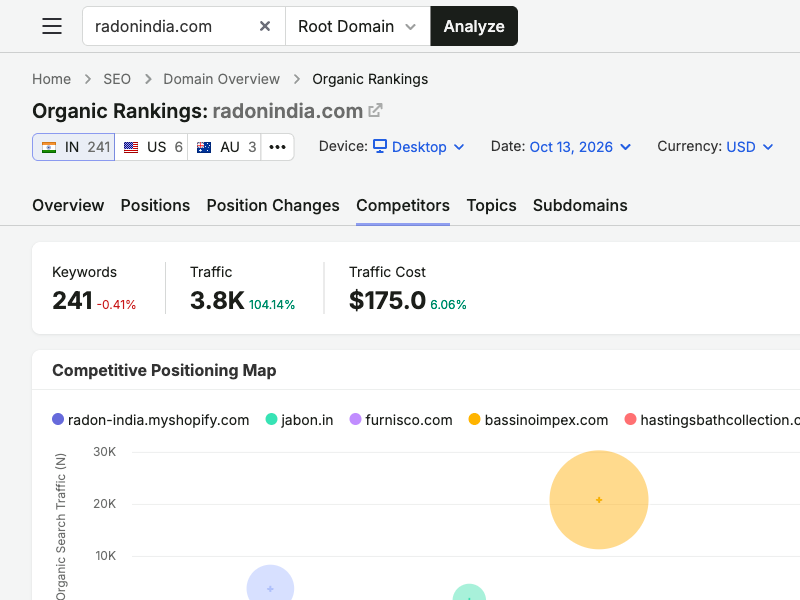This screenshot has width=800, height=600.
Task: Clear the radonindia.com search field
Action: (x=264, y=26)
